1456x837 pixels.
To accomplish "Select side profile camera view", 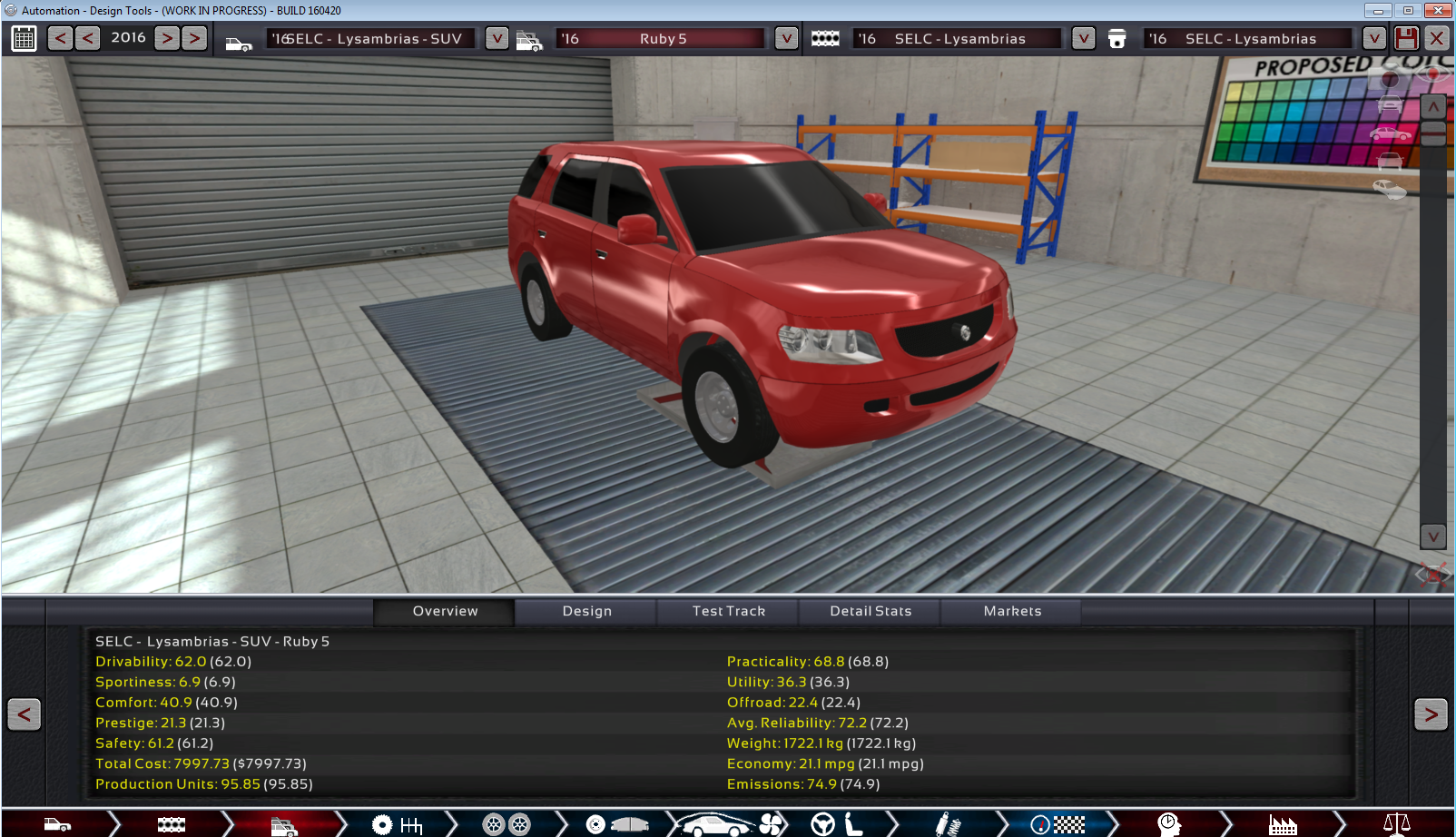I will coord(1389,134).
